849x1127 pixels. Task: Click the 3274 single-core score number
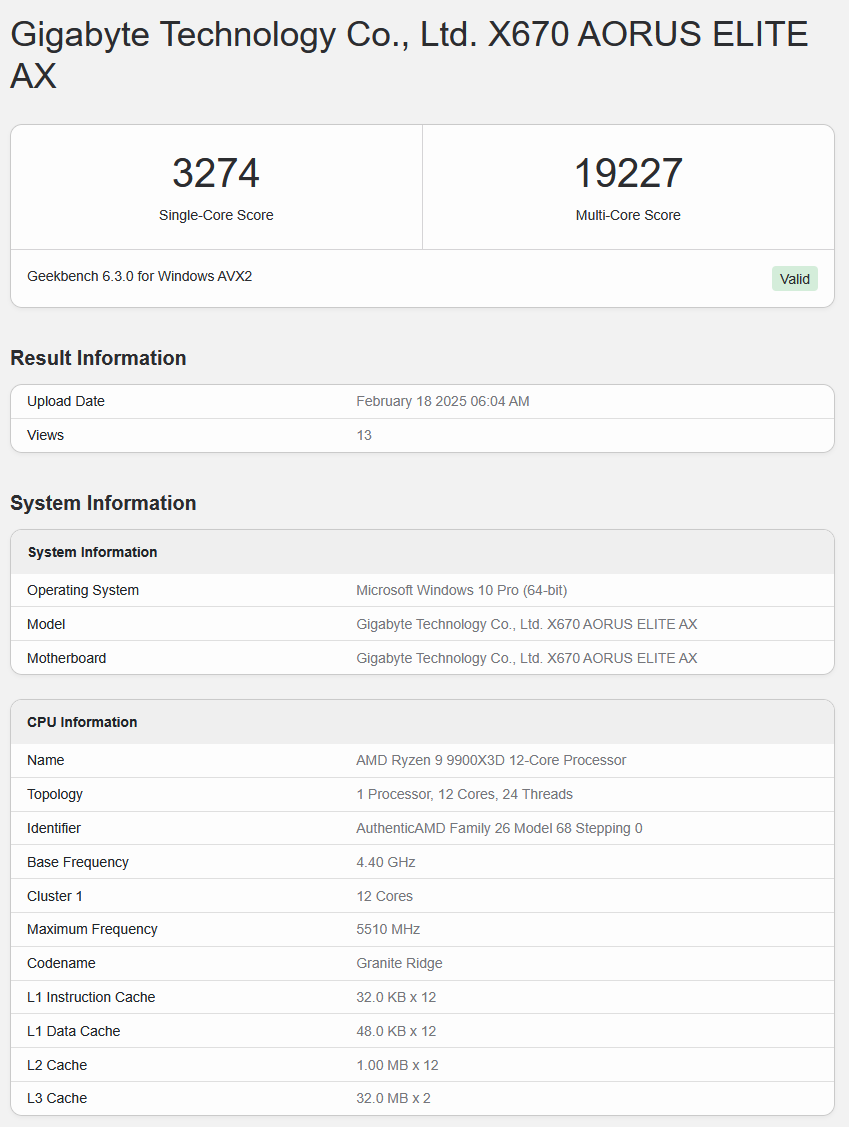click(x=215, y=173)
